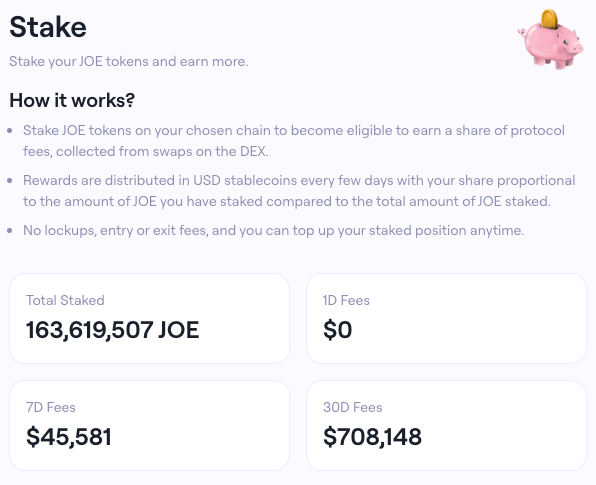Click the '$0' value in 1D Fees
Image resolution: width=596 pixels, height=485 pixels.
338,330
